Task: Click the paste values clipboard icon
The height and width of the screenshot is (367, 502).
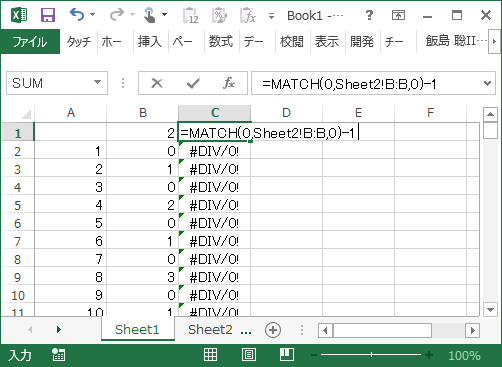Action: 191,15
